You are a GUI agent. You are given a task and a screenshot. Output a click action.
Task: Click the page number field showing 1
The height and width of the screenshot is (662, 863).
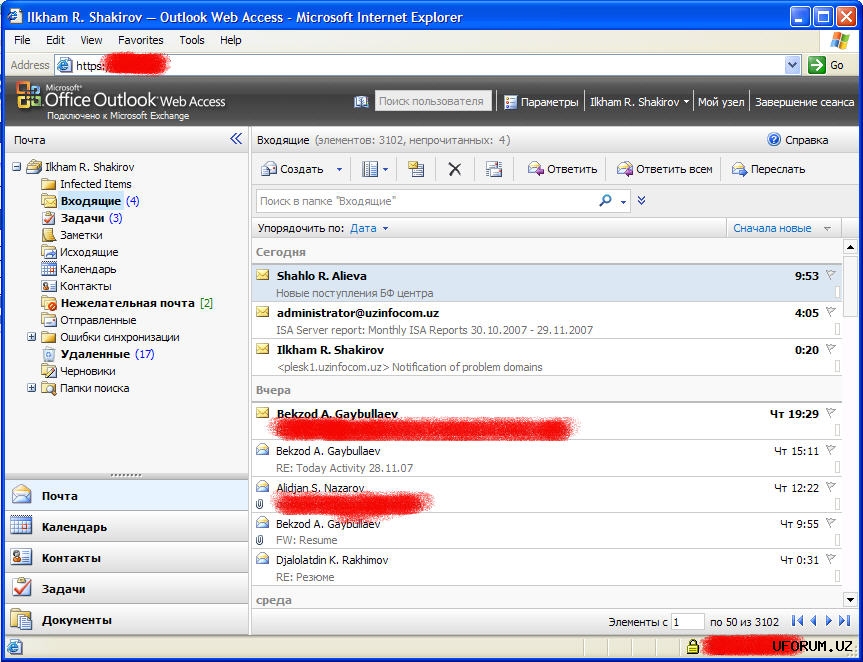coord(687,622)
